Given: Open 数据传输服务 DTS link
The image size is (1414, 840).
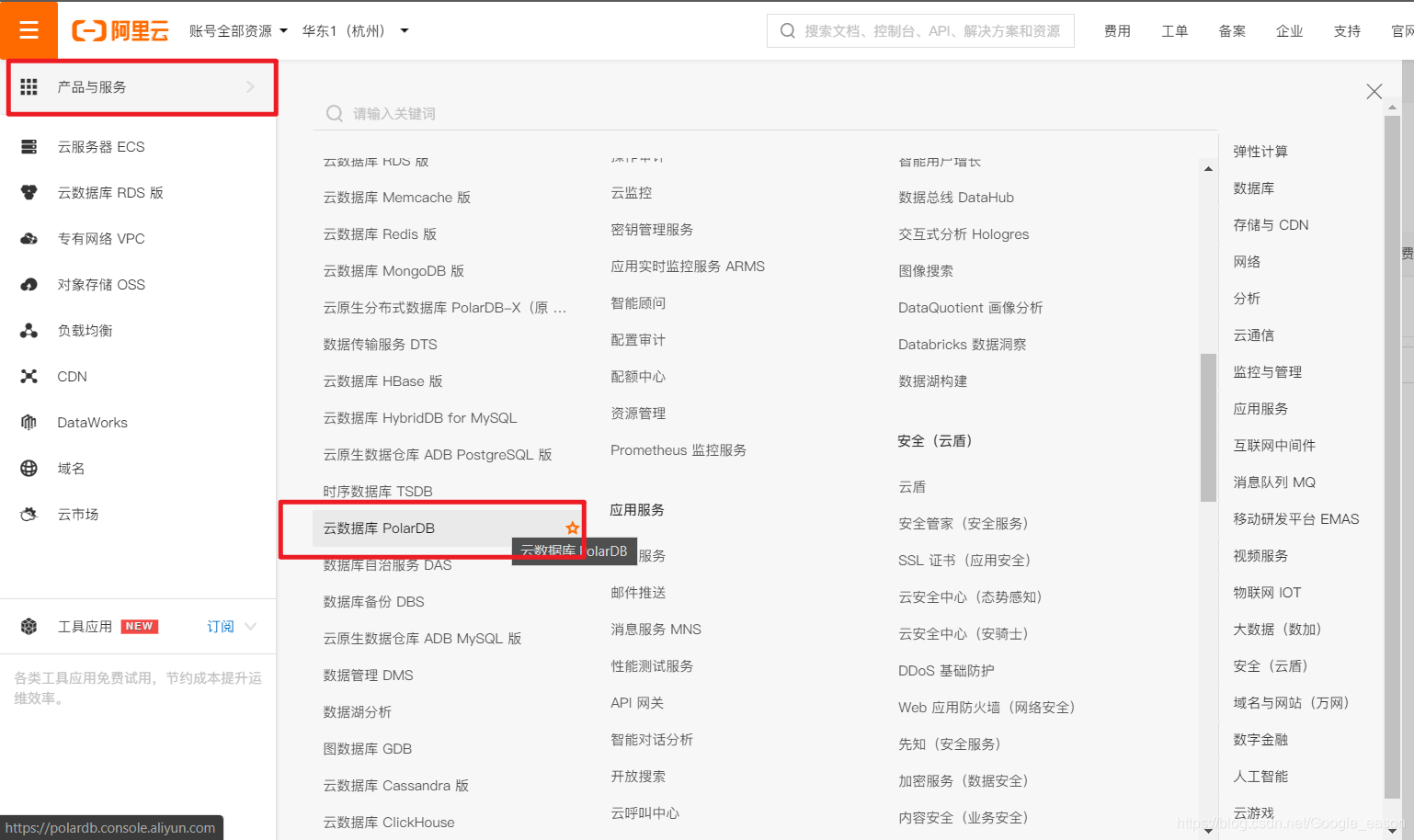Looking at the screenshot, I should tap(380, 345).
